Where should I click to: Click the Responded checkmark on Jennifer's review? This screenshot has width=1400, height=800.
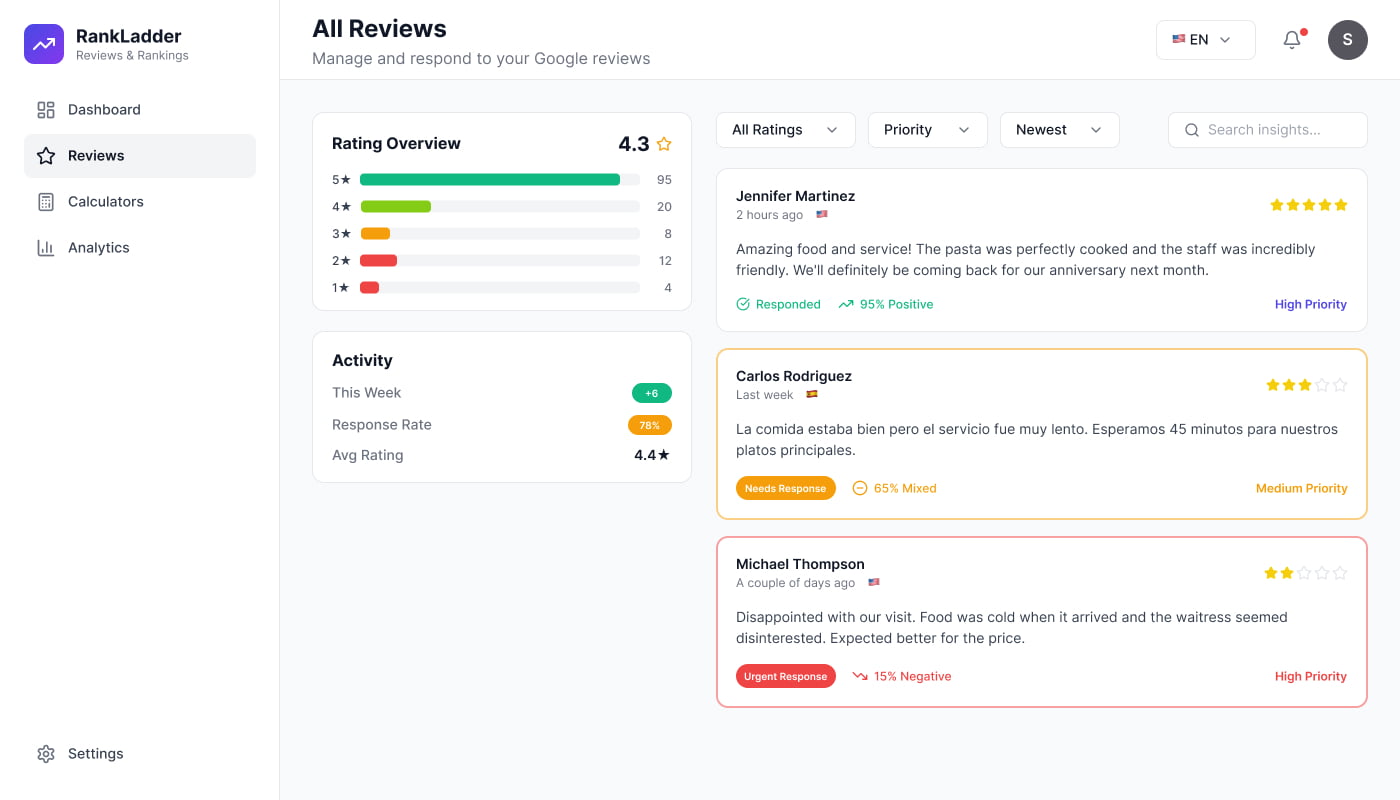742,304
